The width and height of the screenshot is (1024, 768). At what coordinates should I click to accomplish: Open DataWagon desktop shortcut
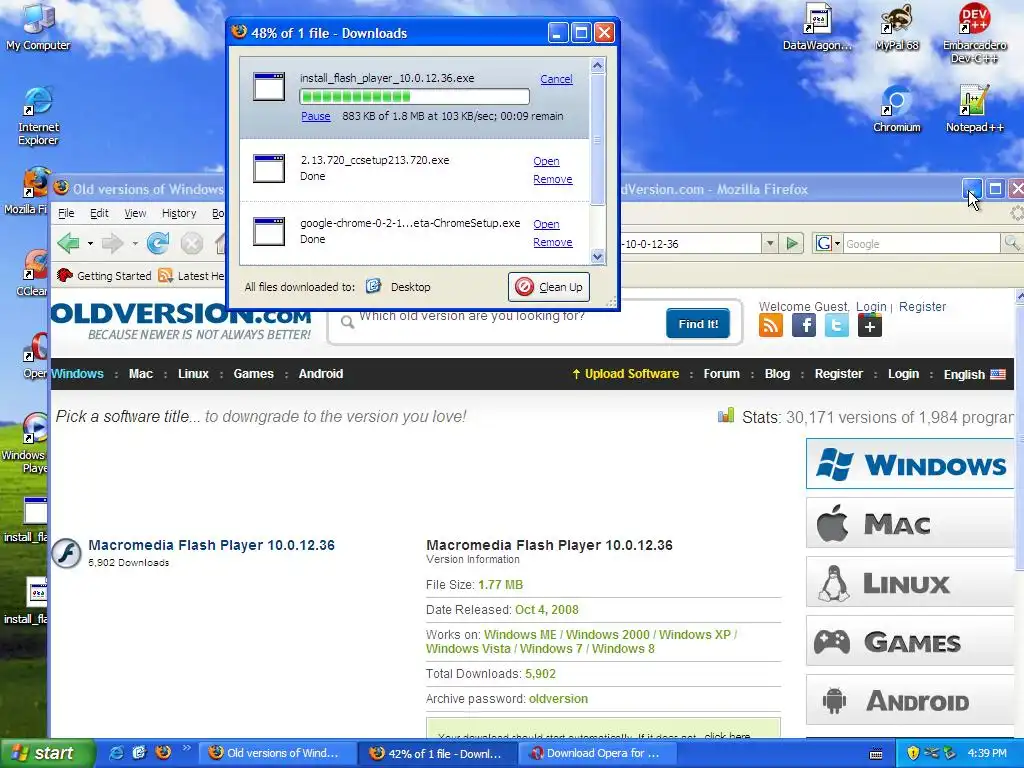[817, 27]
